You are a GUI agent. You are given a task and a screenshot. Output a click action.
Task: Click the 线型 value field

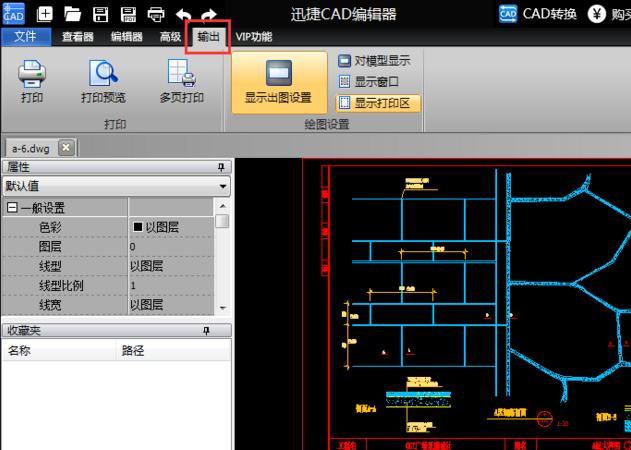[171, 266]
